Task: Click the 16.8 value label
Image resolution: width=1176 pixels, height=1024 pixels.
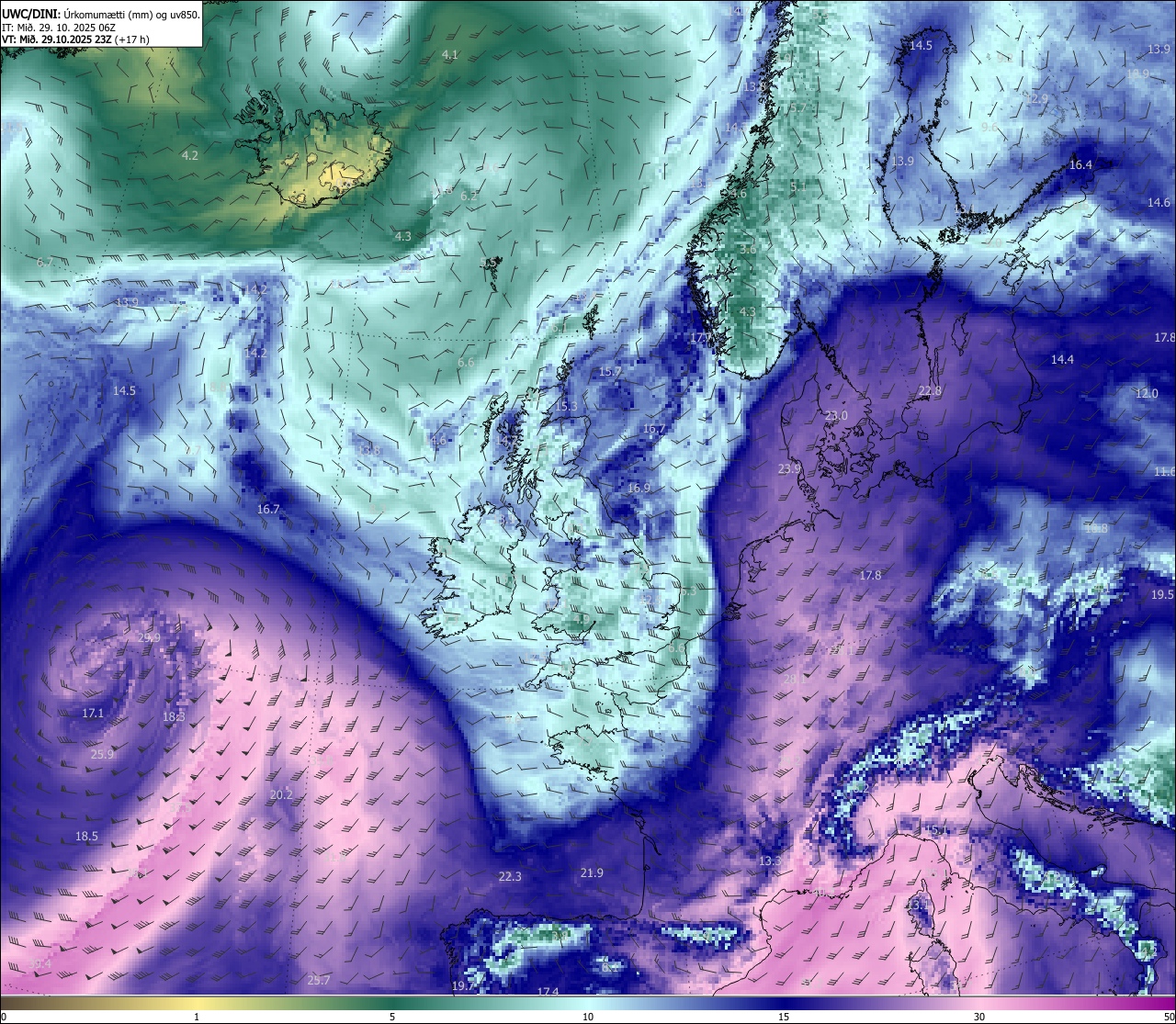Action: pos(1096,529)
